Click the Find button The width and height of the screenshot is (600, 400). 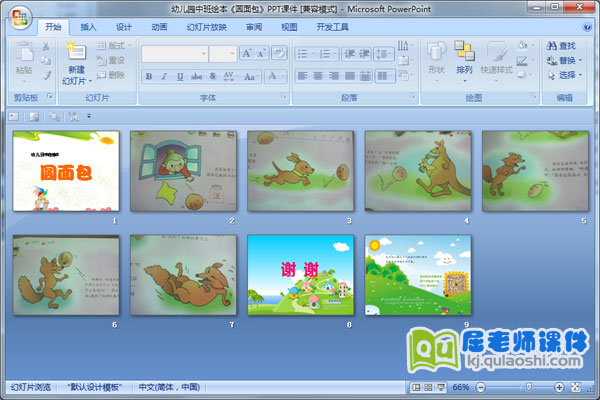(x=561, y=46)
